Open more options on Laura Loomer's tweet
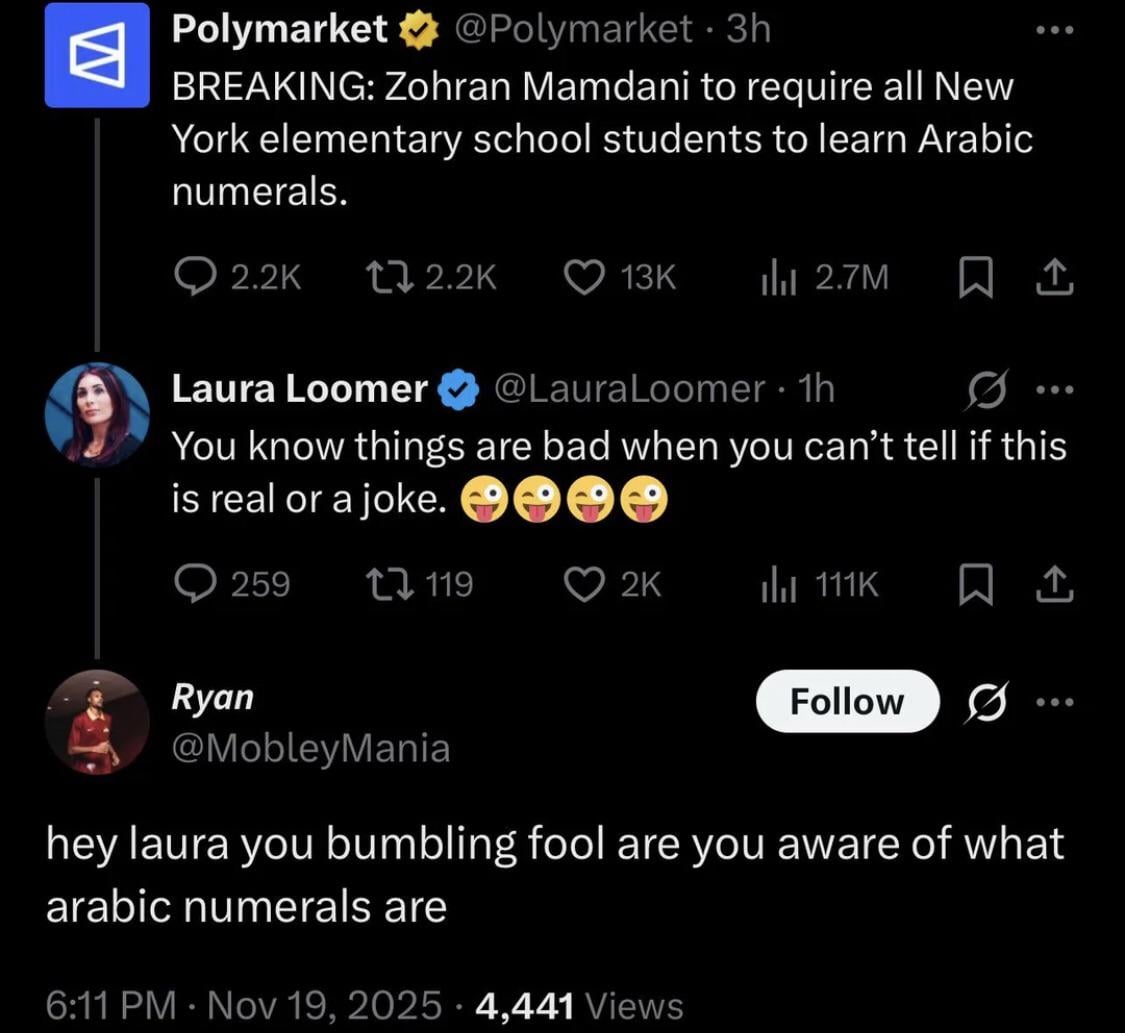This screenshot has height=1033, width=1125. click(x=1054, y=391)
